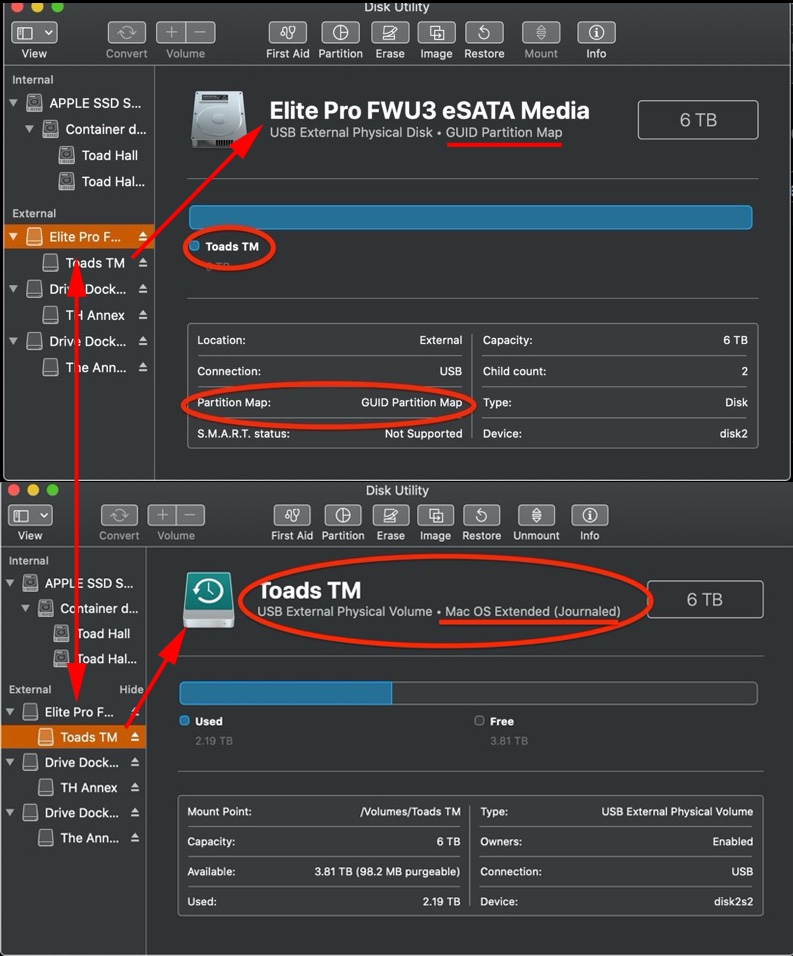This screenshot has height=956, width=793.
Task: Click First Aid icon in top Disk Utility window
Action: tap(288, 32)
